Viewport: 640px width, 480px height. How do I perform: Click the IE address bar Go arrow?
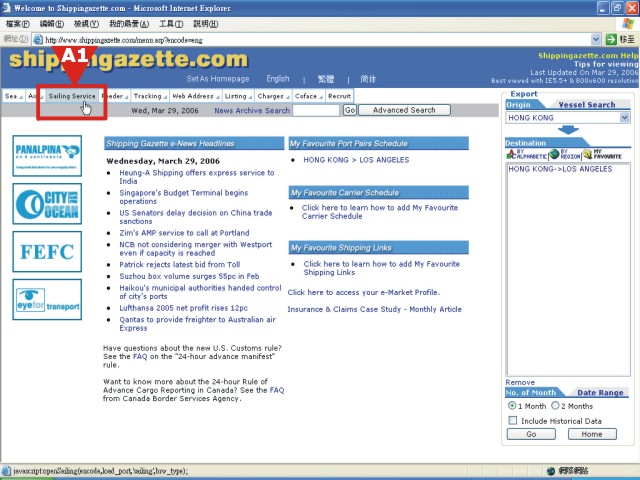(611, 39)
